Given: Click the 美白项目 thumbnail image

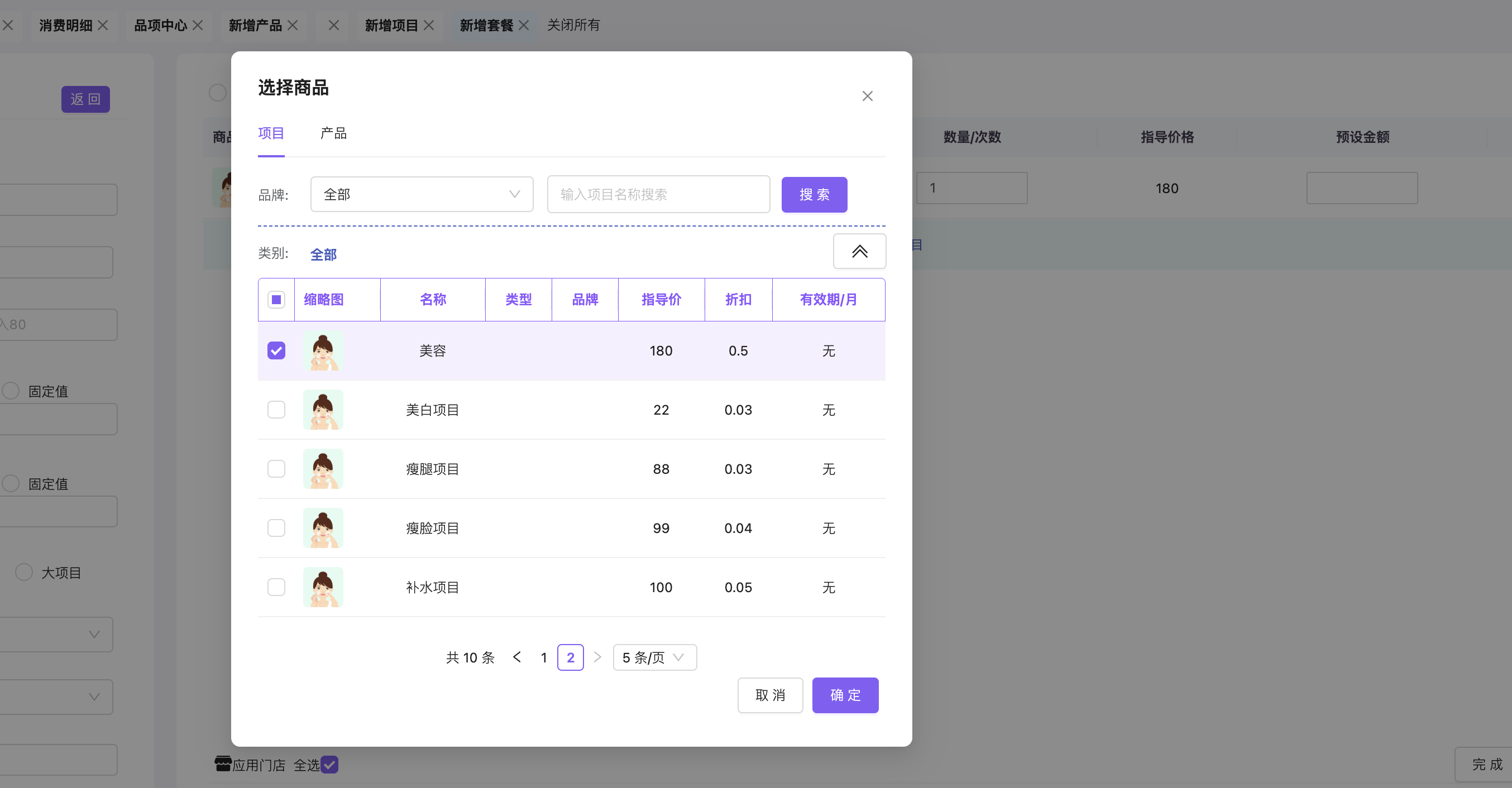Looking at the screenshot, I should 323,410.
